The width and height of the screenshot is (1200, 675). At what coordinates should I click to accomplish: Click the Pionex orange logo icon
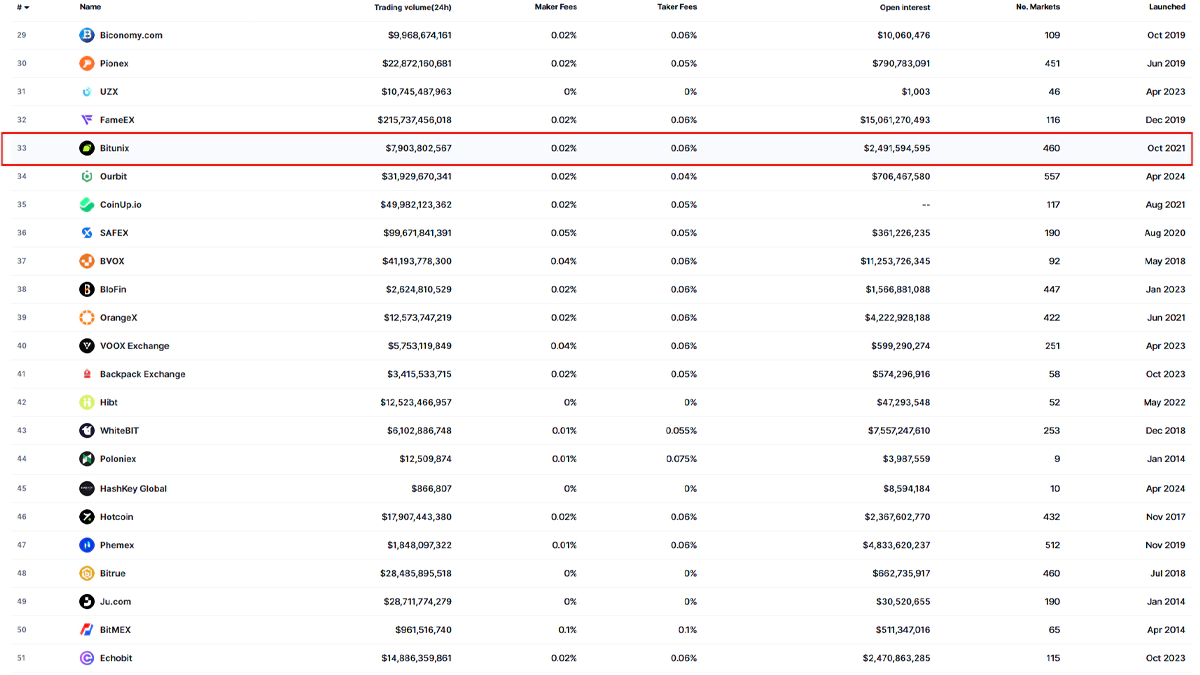87,64
